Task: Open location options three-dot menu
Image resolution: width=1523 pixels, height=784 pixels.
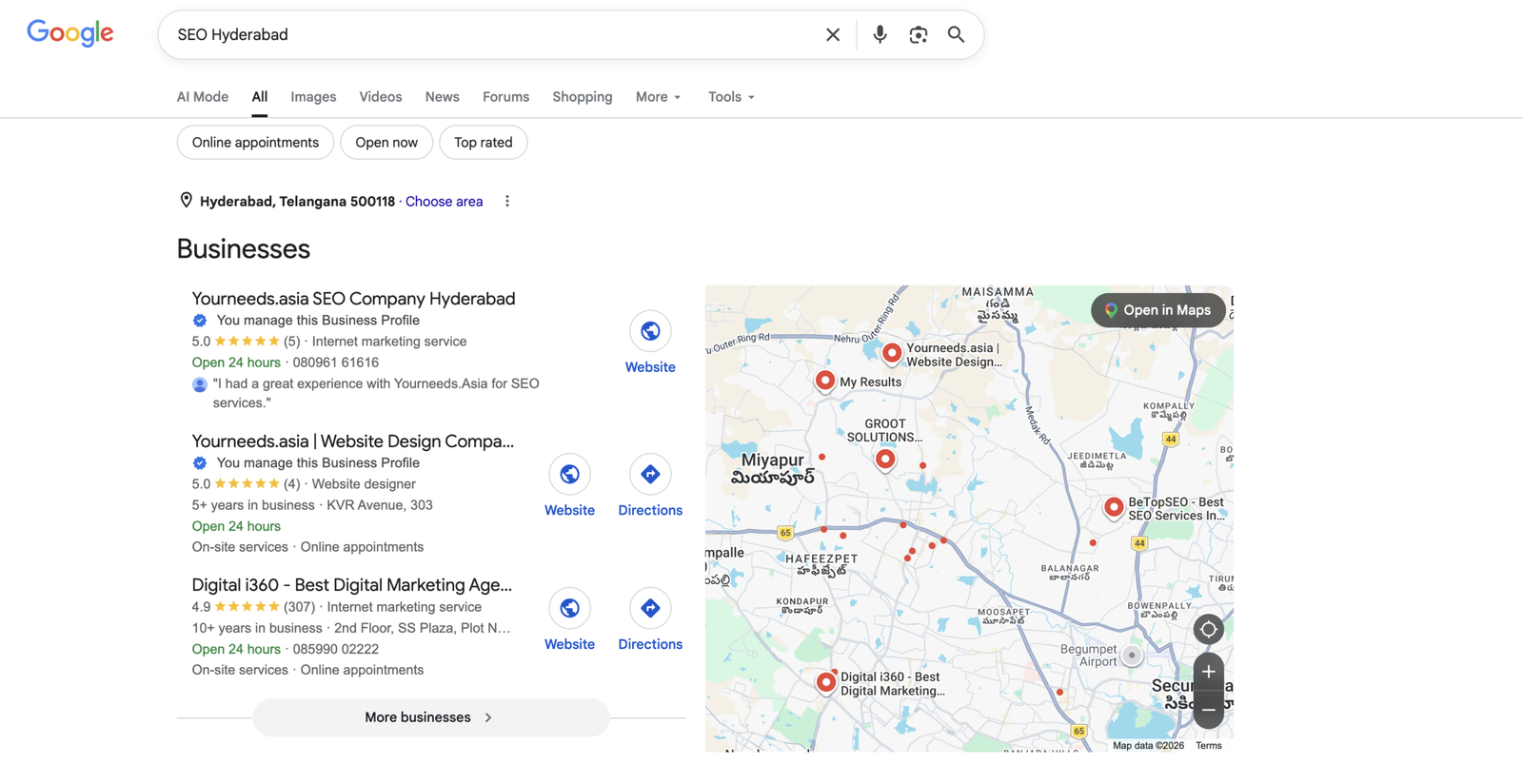Action: [507, 201]
